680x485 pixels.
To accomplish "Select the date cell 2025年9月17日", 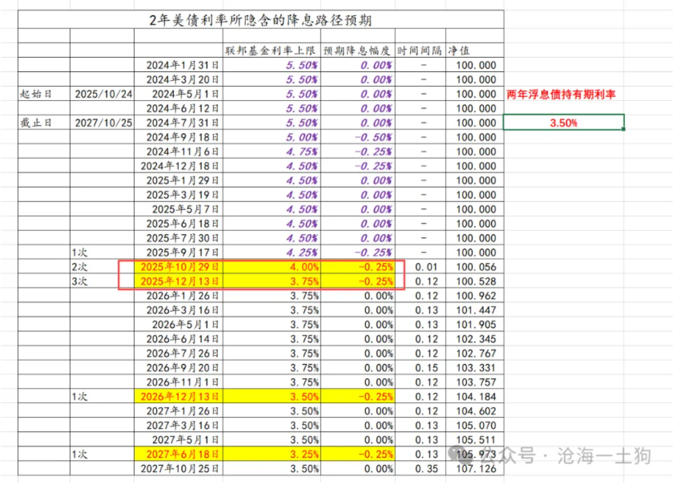I will [x=179, y=252].
